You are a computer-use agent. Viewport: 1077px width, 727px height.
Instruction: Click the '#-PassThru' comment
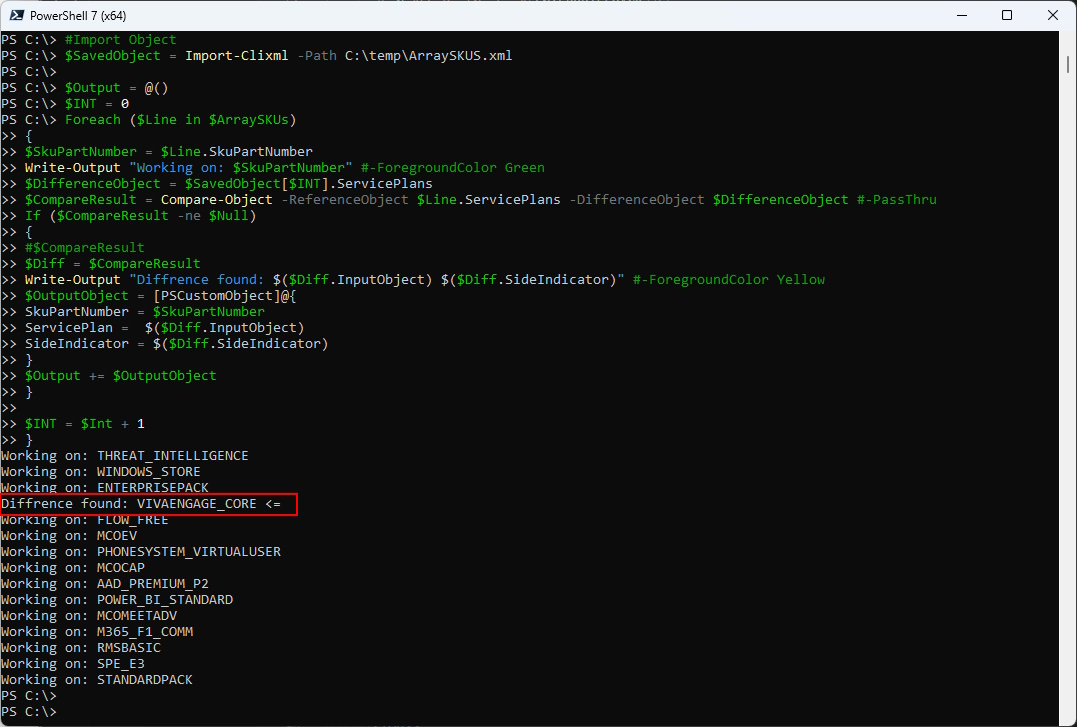pos(896,200)
